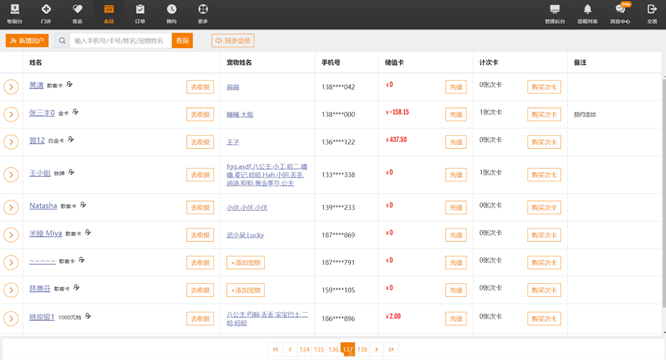Click edit icon beside Natasha
The width and height of the screenshot is (666, 360).
[x=83, y=205]
